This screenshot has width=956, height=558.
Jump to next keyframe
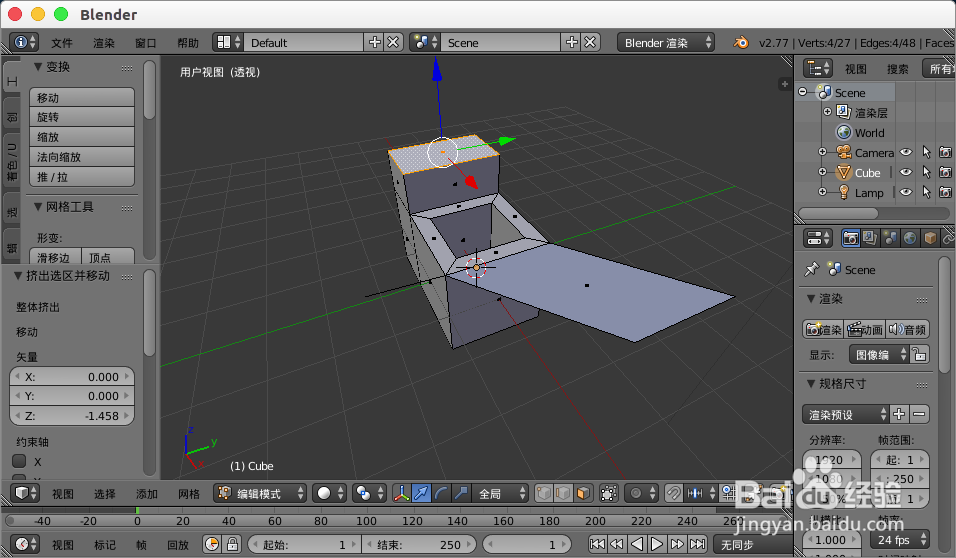coord(677,544)
